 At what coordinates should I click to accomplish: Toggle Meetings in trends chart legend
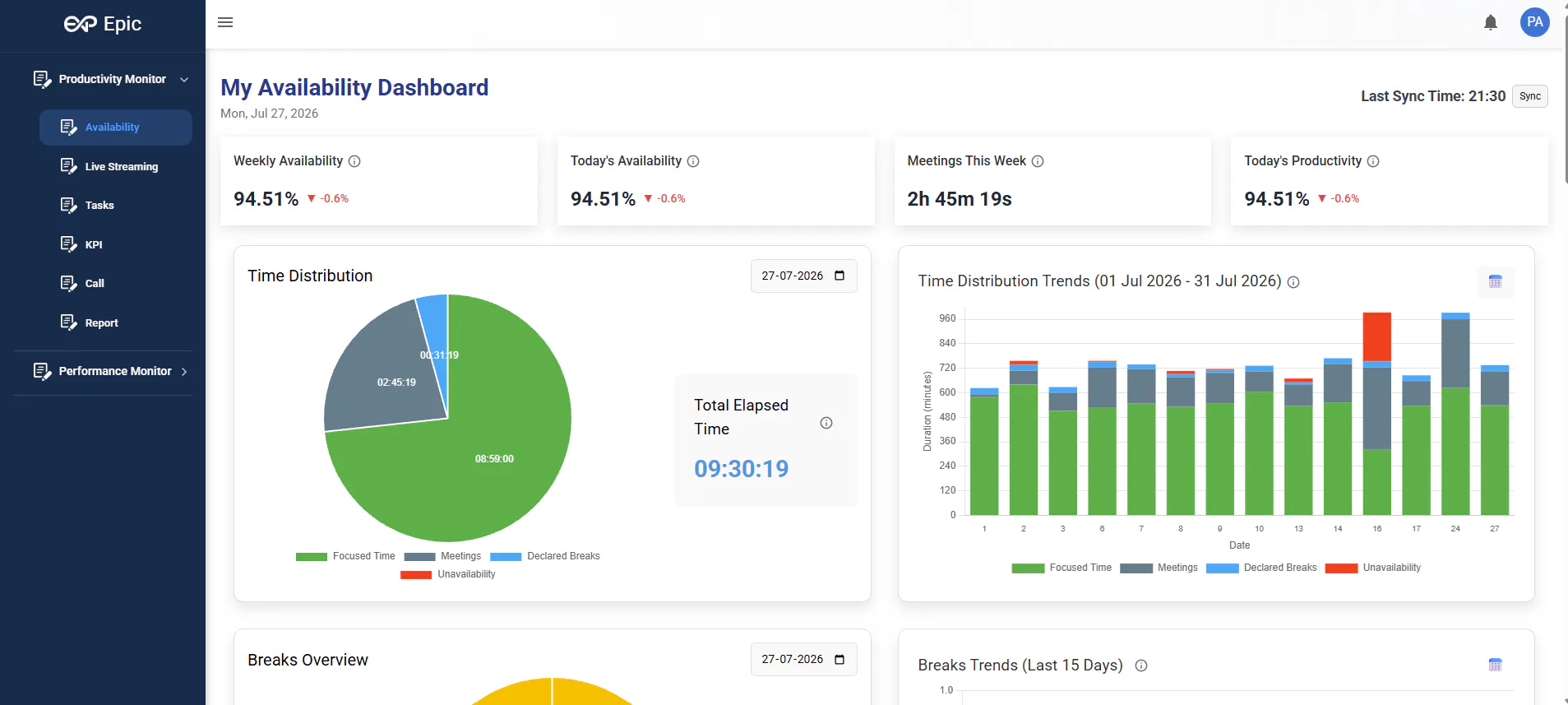tap(1159, 568)
